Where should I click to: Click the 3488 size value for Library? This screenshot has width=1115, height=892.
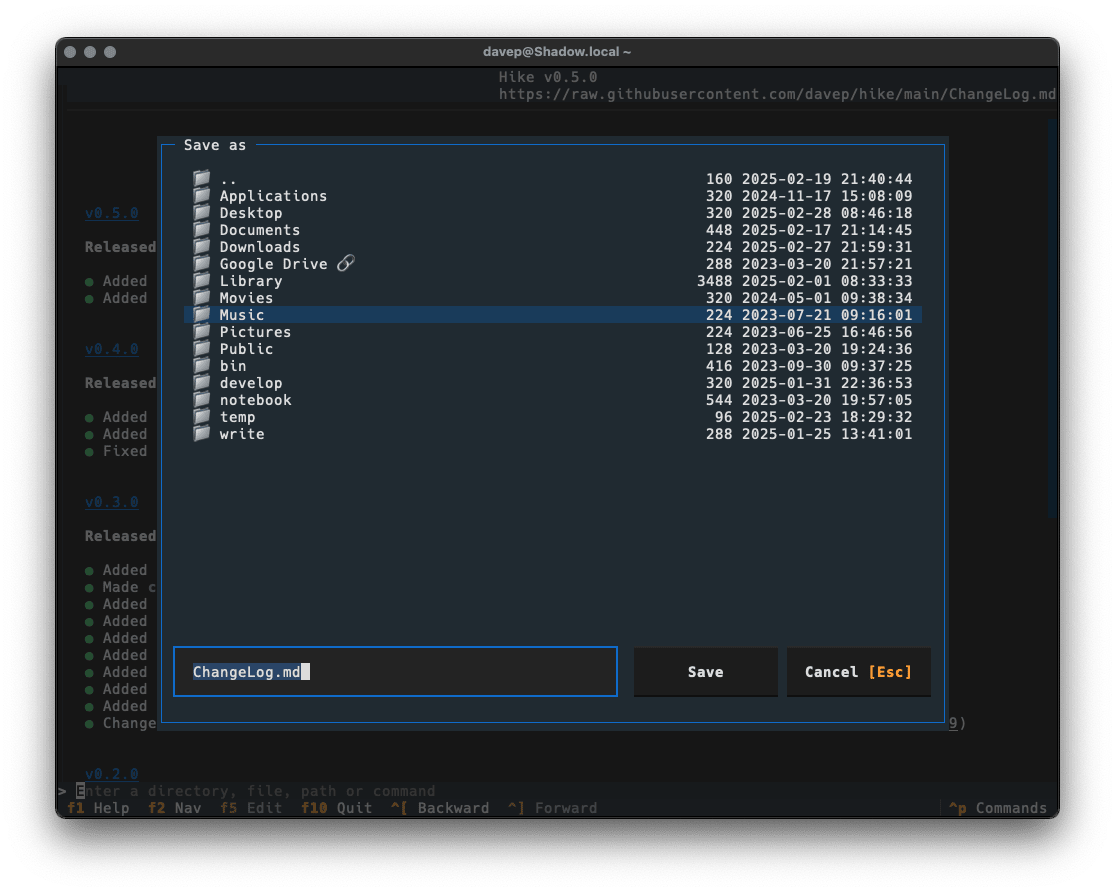(x=715, y=281)
